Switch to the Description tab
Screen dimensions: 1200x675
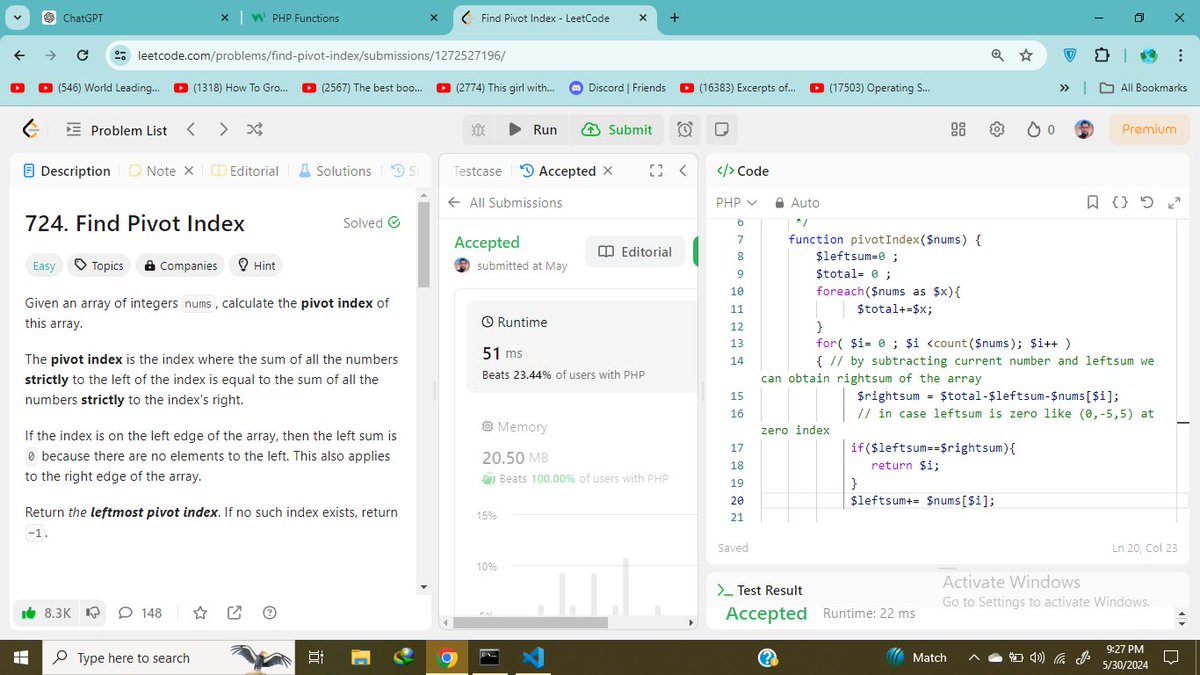(66, 171)
